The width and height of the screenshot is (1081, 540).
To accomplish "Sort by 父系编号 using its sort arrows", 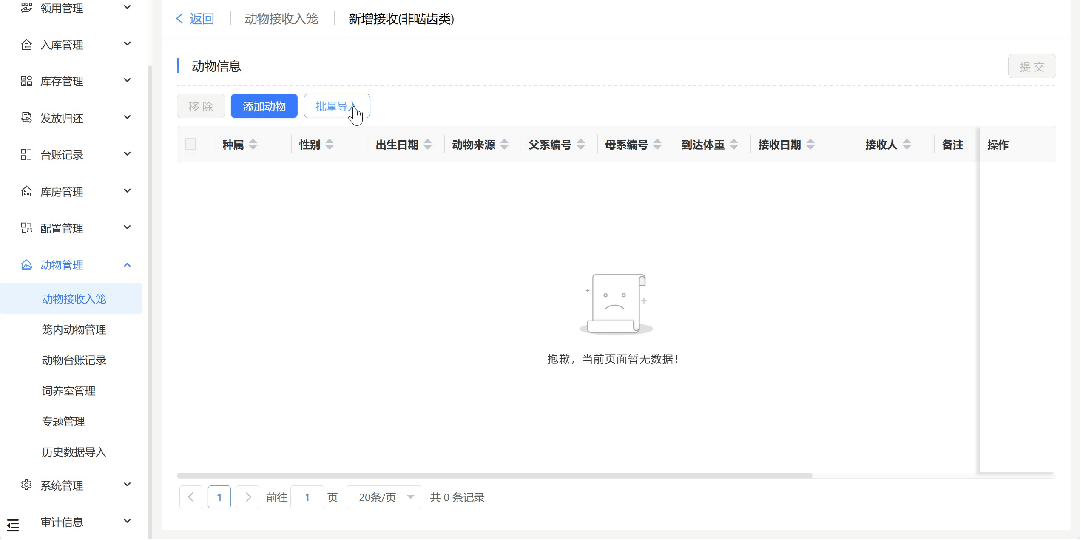I will pyautogui.click(x=581, y=145).
